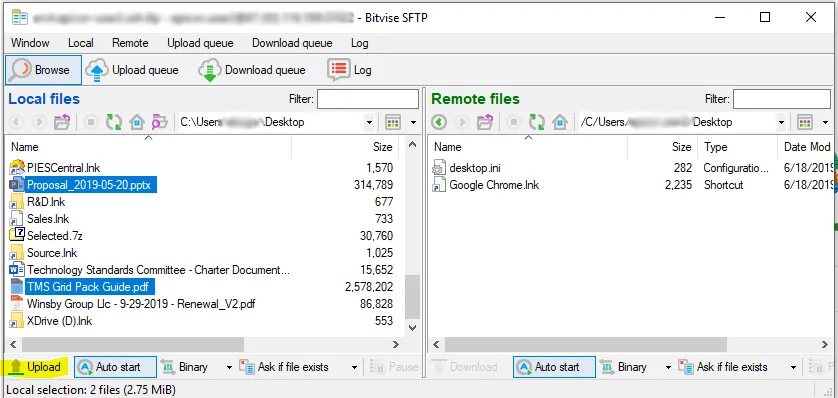Click the Selected.7z archive icon
This screenshot has width=838, height=398.
click(x=17, y=236)
